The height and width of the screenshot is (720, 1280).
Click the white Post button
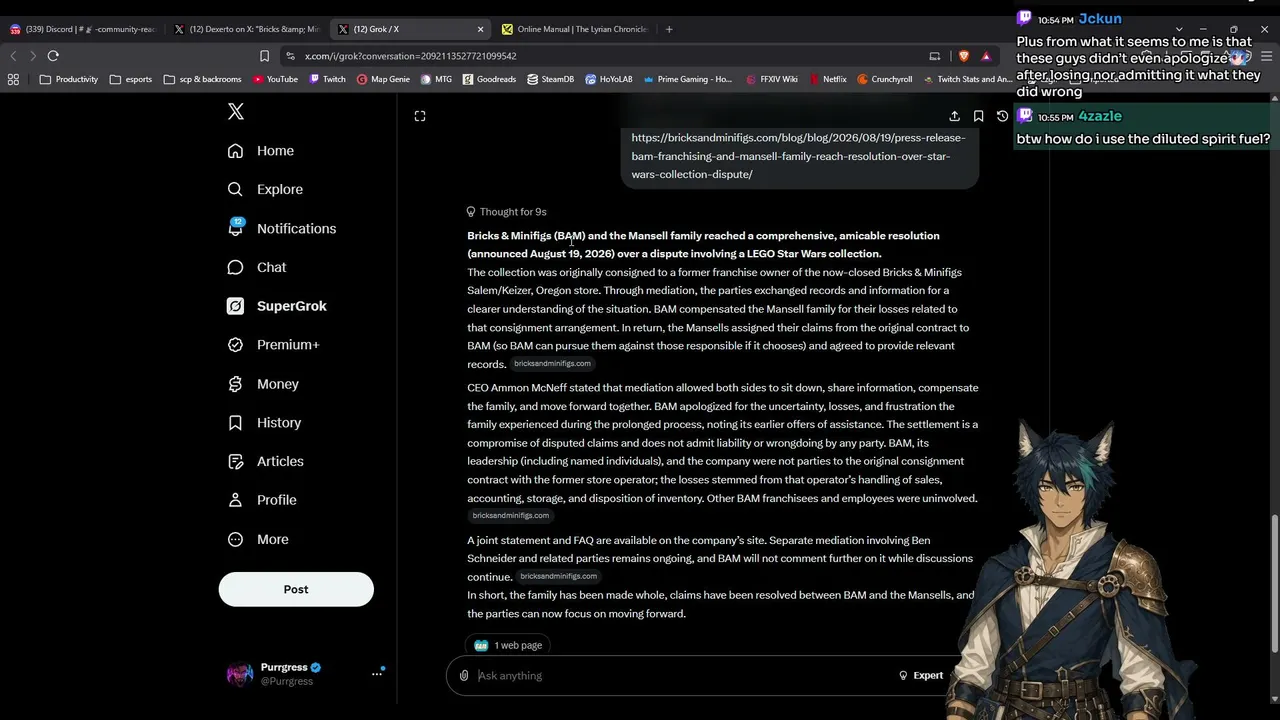click(x=296, y=589)
